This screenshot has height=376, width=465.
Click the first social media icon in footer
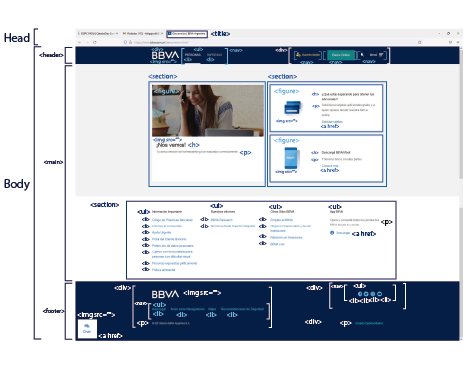tap(360, 294)
